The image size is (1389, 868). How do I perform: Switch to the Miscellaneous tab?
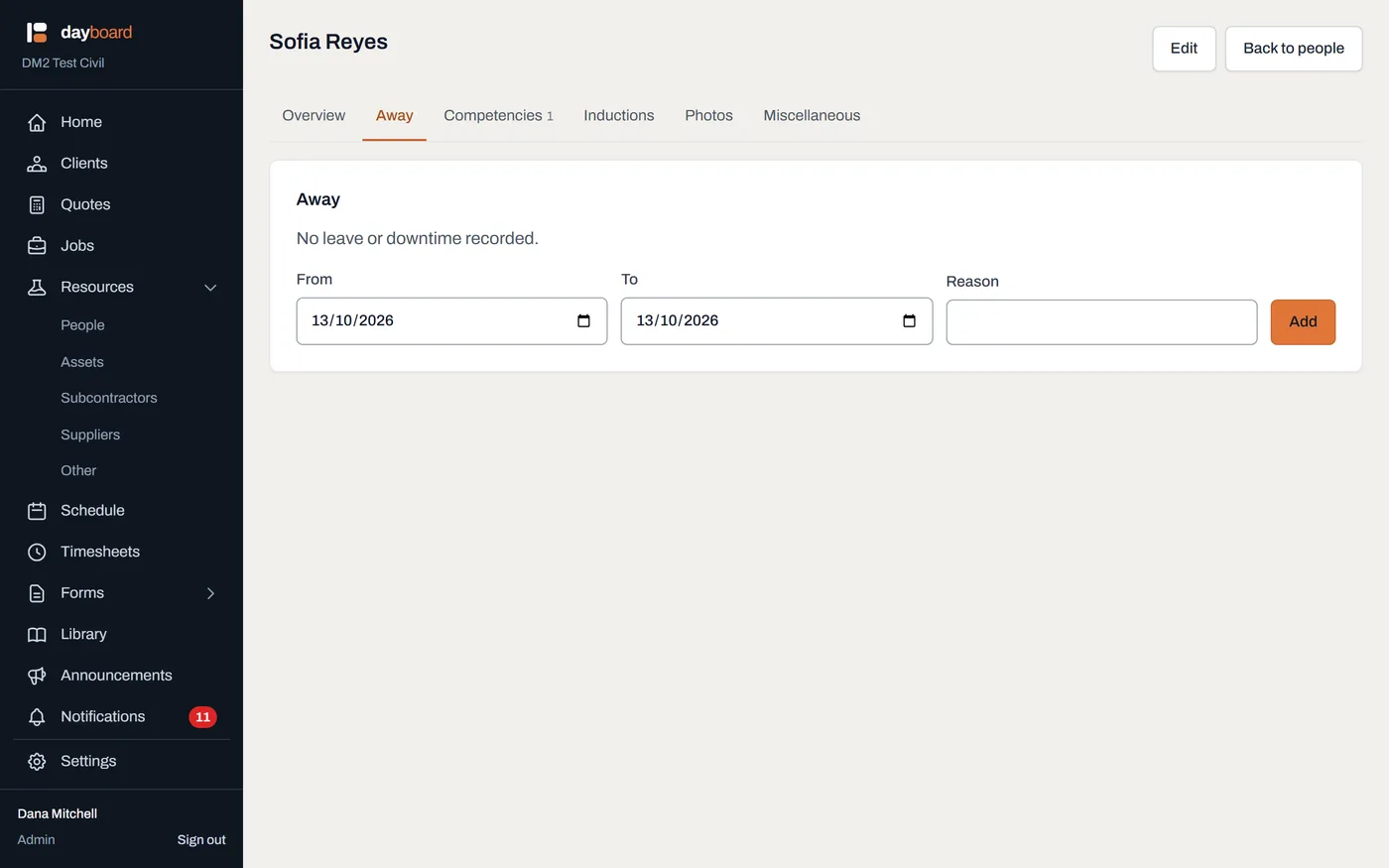pos(812,115)
